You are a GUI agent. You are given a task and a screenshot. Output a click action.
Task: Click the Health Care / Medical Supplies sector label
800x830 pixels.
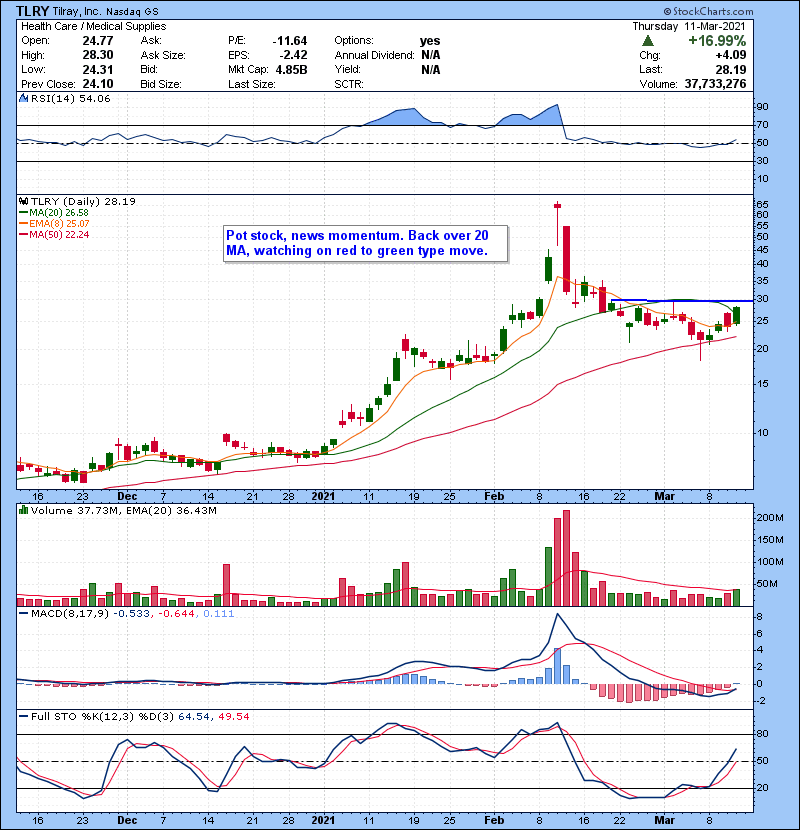point(94,26)
